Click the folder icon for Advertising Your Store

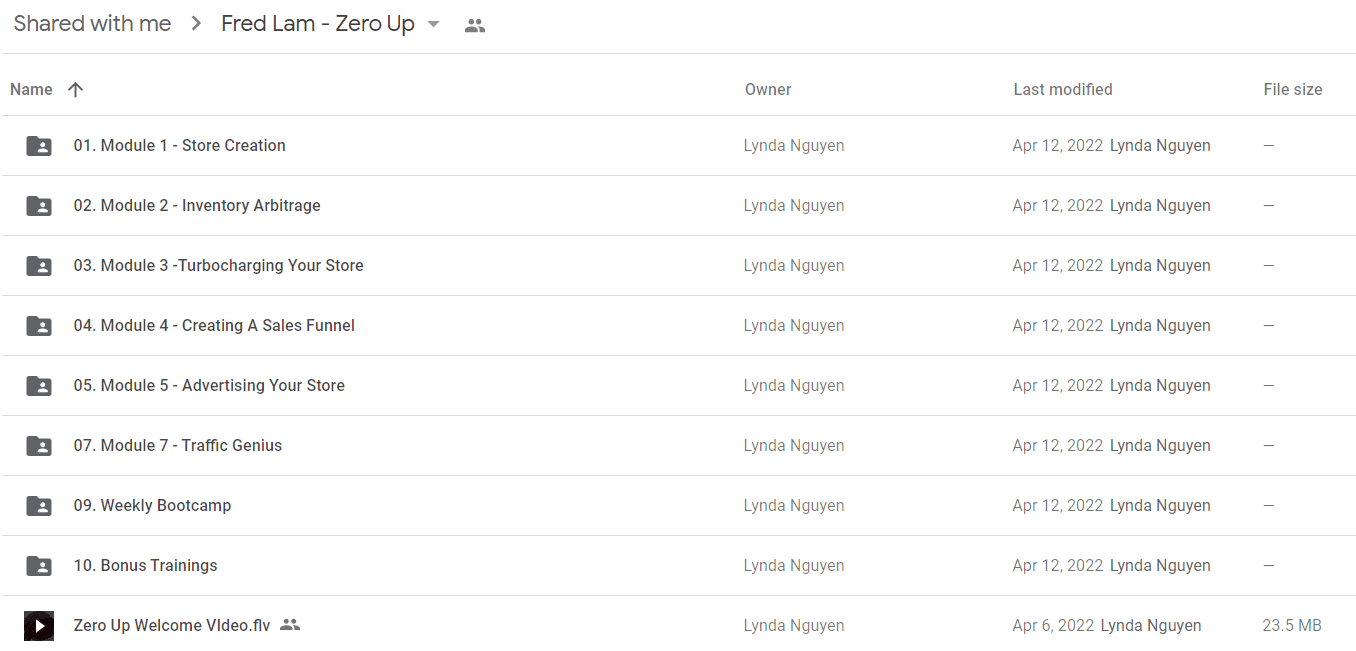38,386
